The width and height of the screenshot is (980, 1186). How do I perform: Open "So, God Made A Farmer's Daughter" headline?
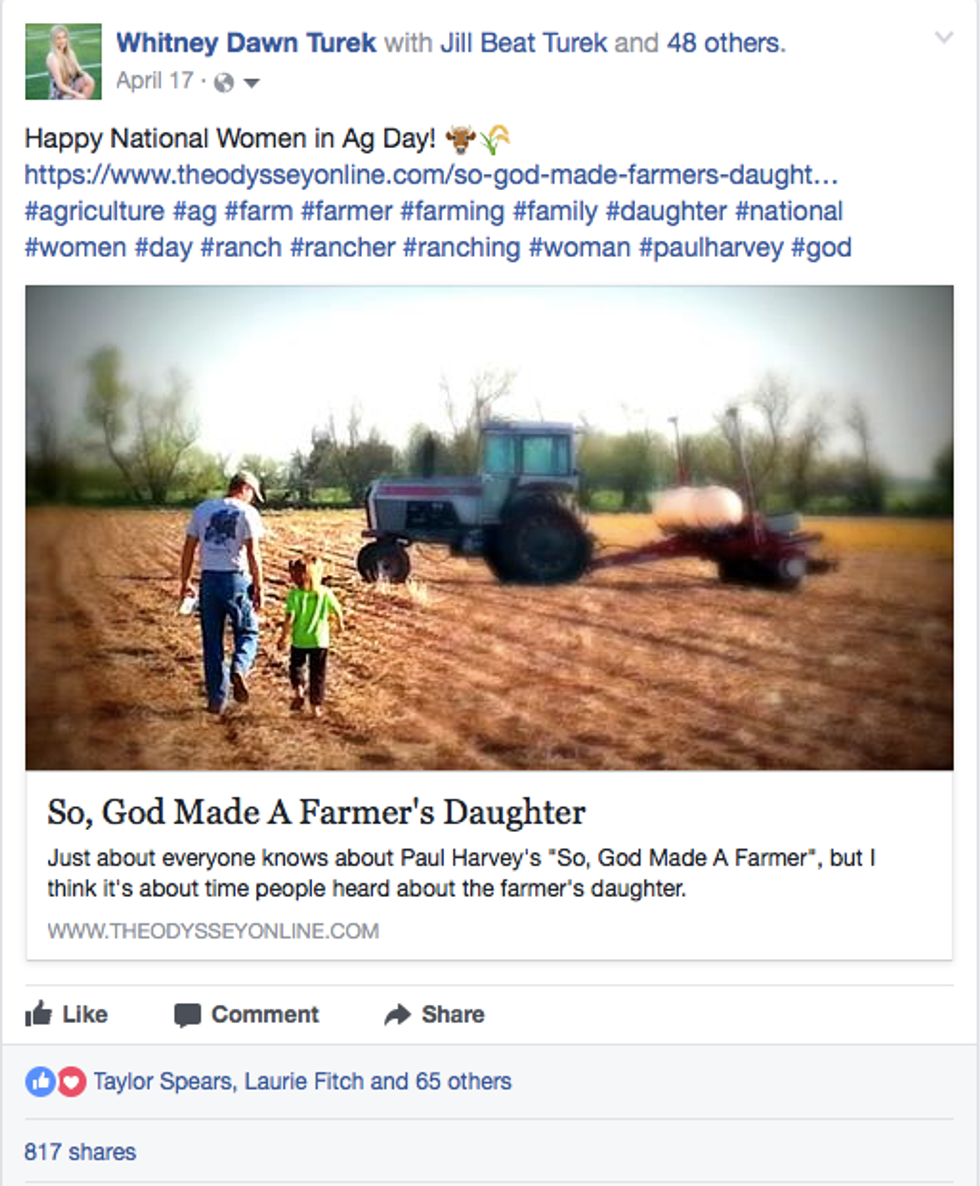(x=316, y=812)
